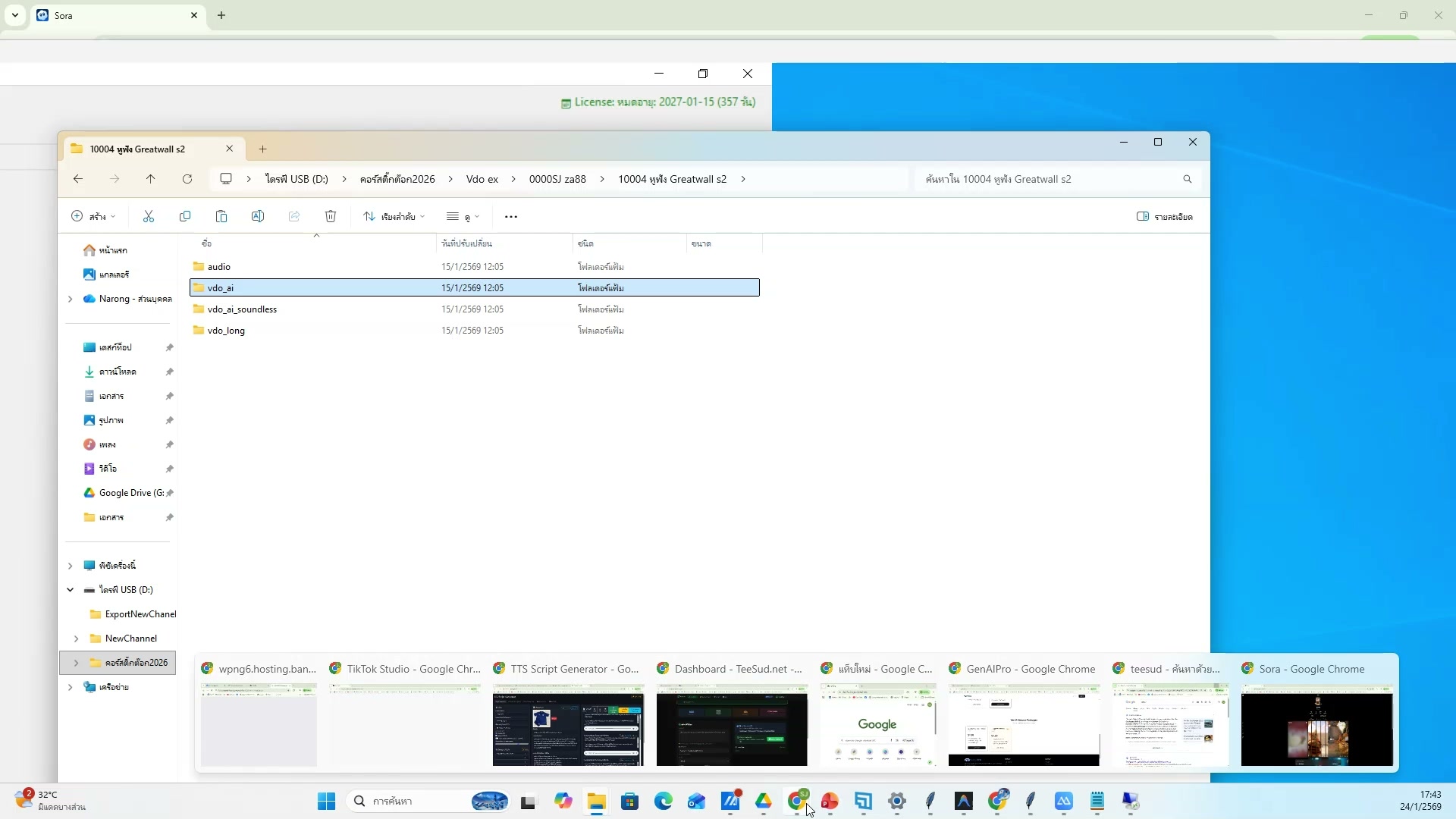The height and width of the screenshot is (819, 1456).
Task: Click the 'Vdo ex' breadcrumb segment
Action: (x=482, y=180)
